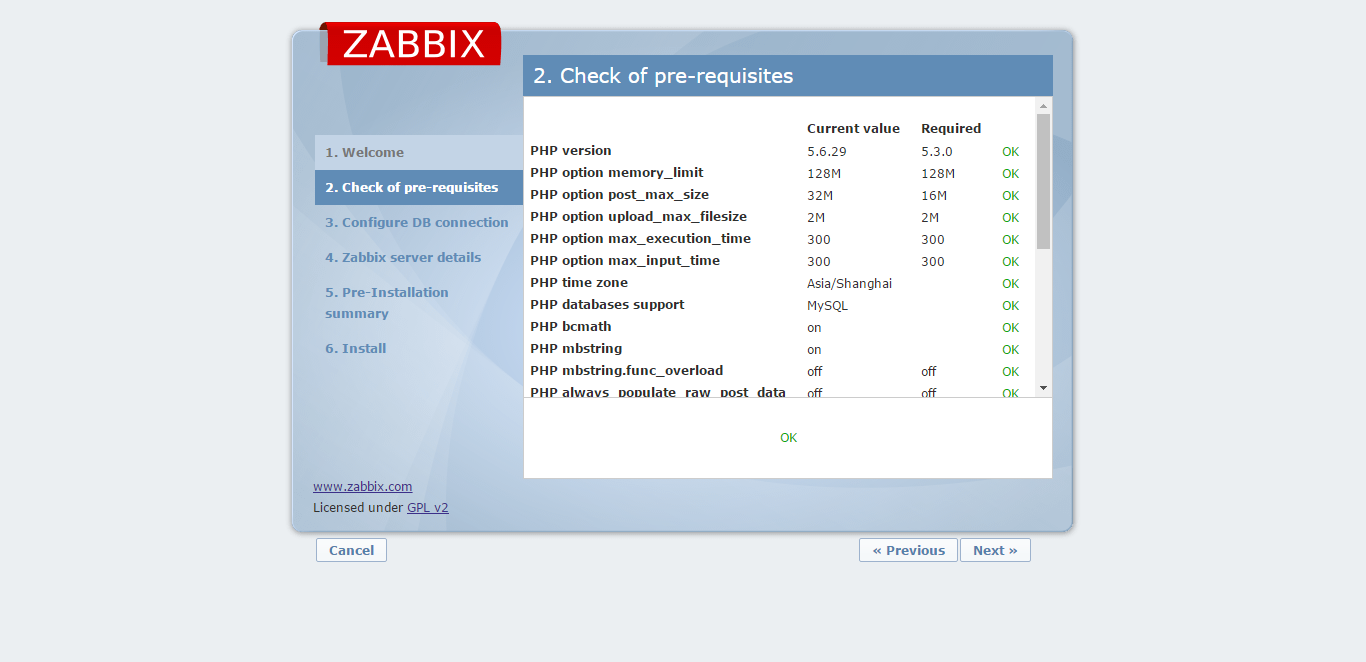Click the 'PHP databases support' label
This screenshot has width=1366, height=662.
click(x=607, y=304)
